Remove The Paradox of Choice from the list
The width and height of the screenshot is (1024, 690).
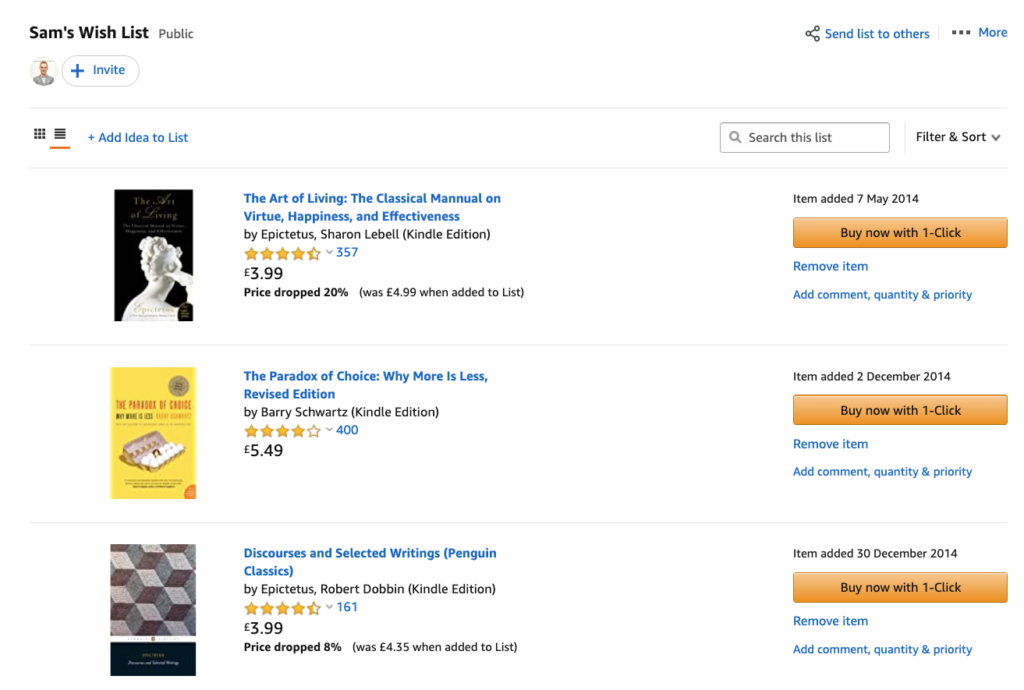830,443
